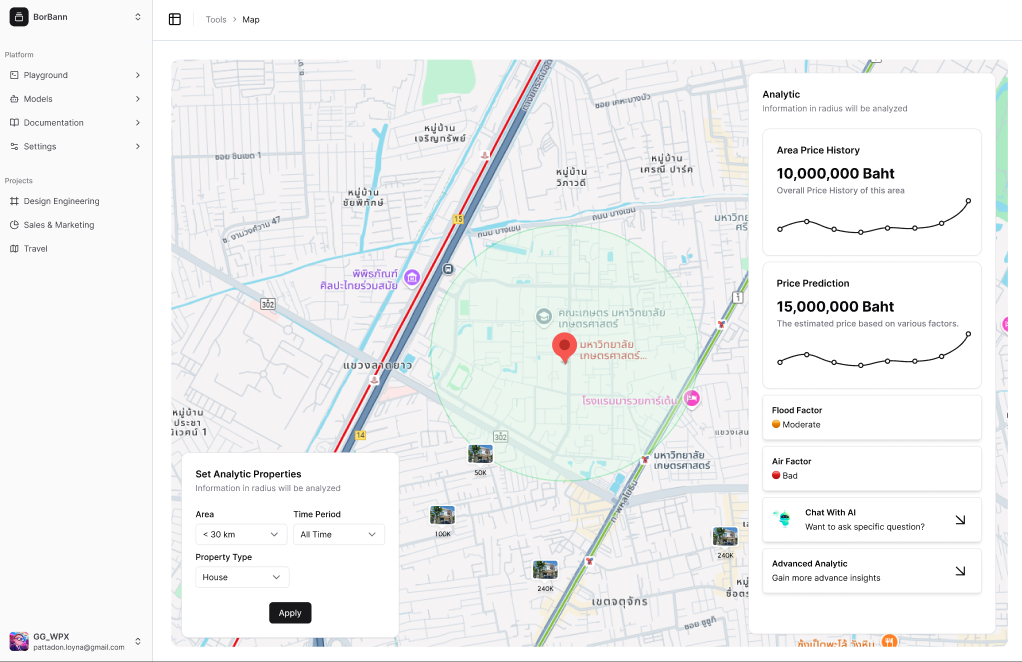Click the Tools breadcrumb link
The image size is (1022, 662).
click(x=216, y=20)
